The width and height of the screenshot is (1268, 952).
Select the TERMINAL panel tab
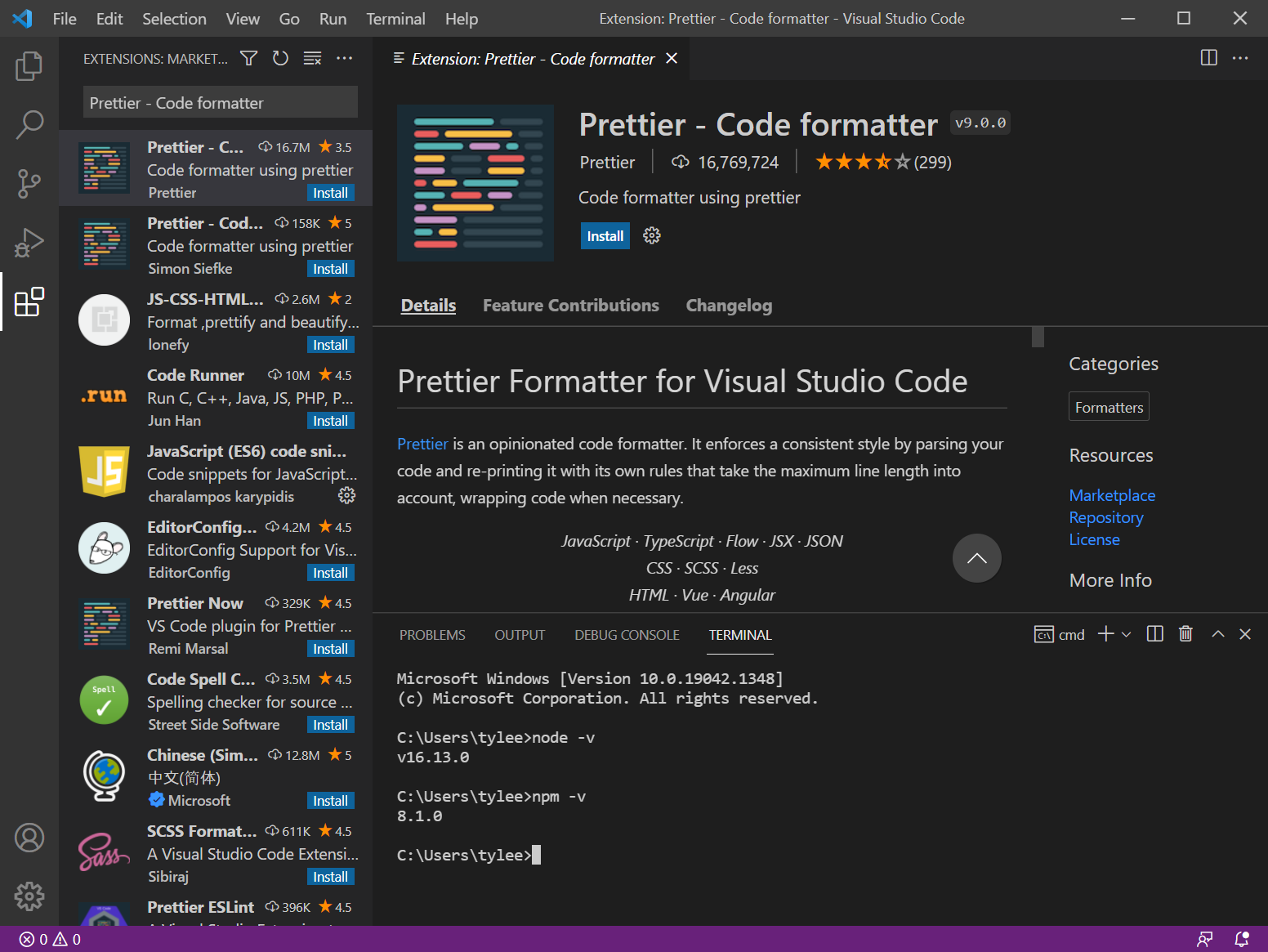(740, 635)
